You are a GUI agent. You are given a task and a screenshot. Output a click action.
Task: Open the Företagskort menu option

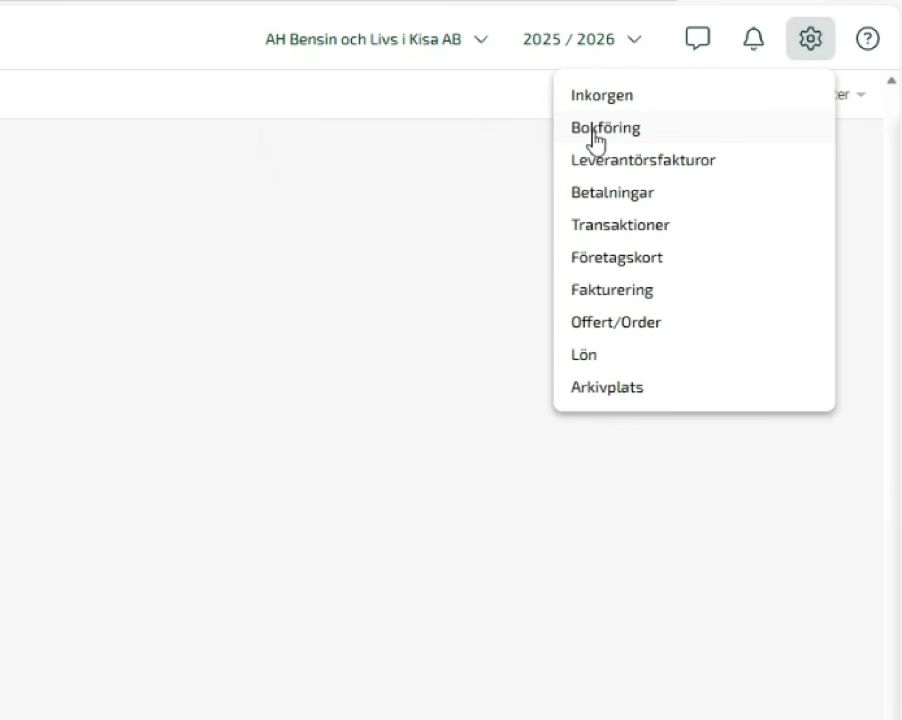tap(616, 257)
